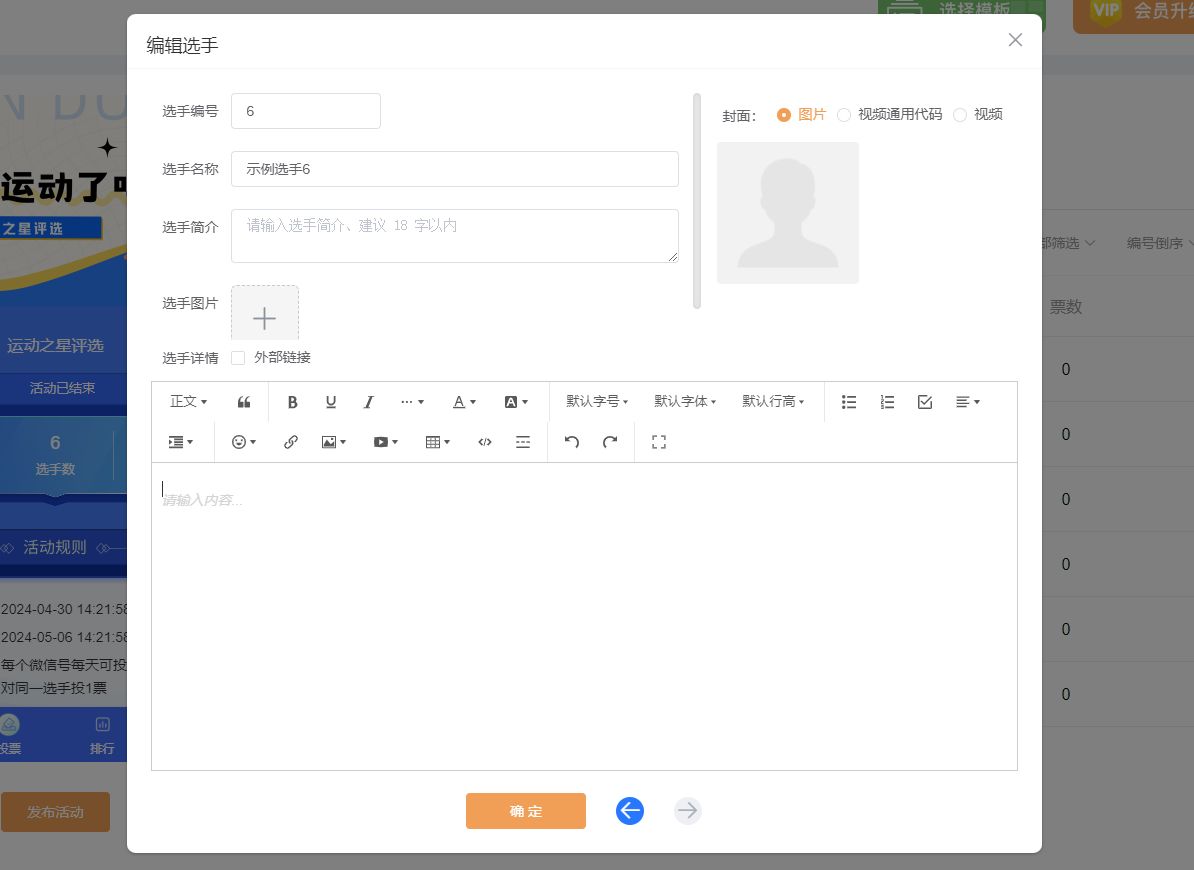Toggle bold formatting in editor toolbar
This screenshot has width=1194, height=870.
[x=293, y=402]
